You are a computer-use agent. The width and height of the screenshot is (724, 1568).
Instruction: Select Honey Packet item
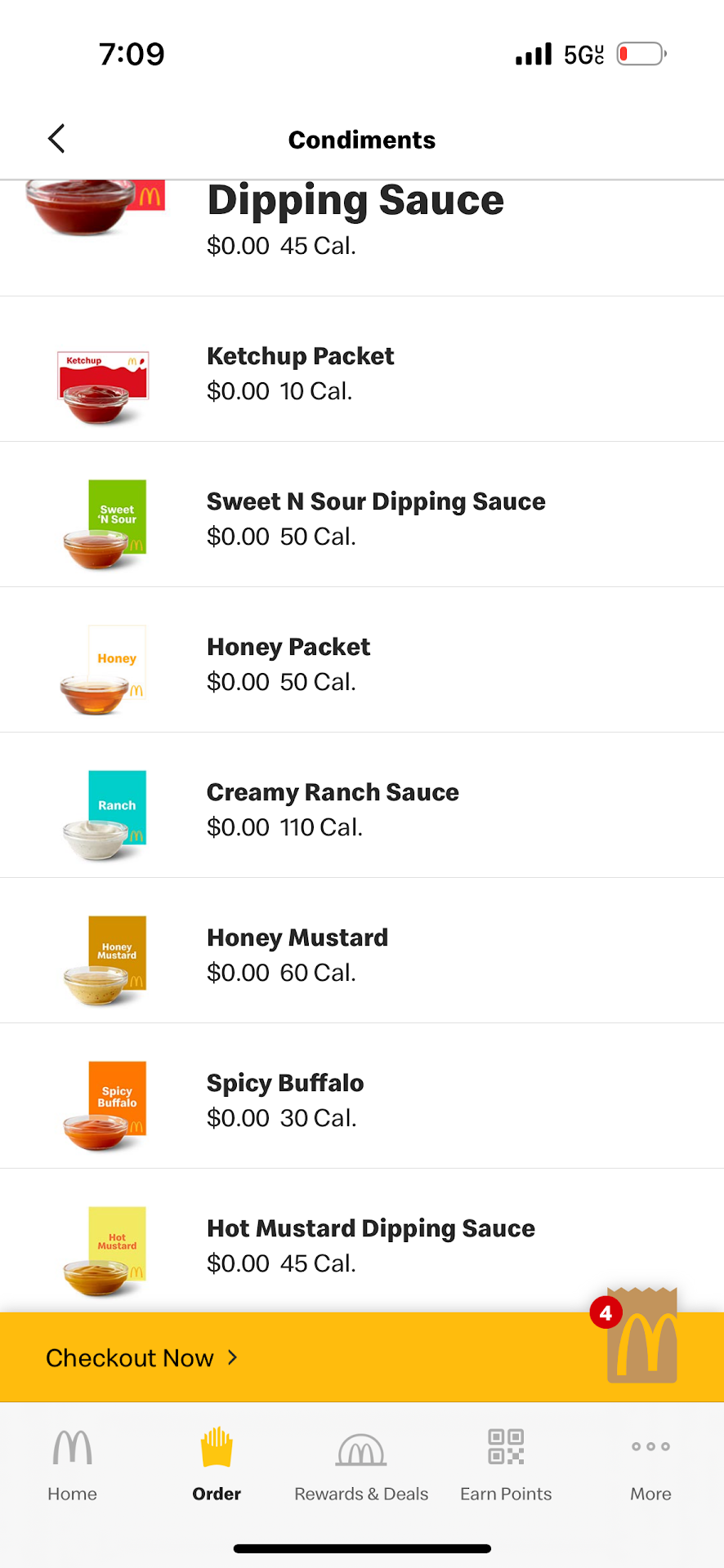(x=288, y=647)
